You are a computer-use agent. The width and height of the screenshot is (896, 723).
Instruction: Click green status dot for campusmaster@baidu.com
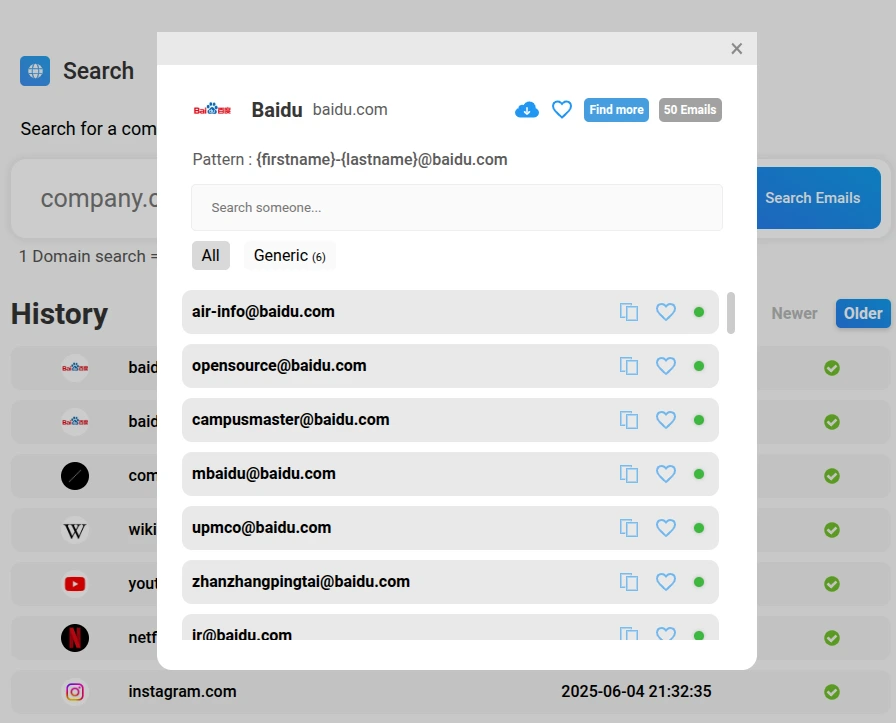pyautogui.click(x=699, y=420)
